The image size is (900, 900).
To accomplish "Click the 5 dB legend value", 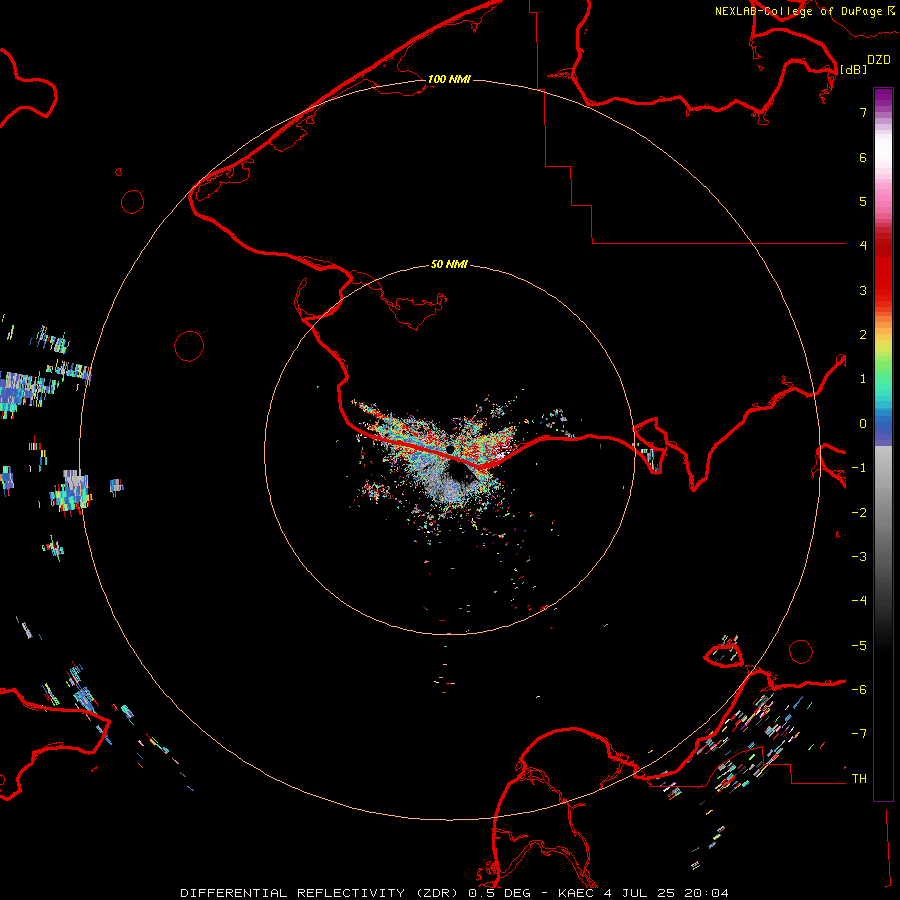I will click(863, 201).
